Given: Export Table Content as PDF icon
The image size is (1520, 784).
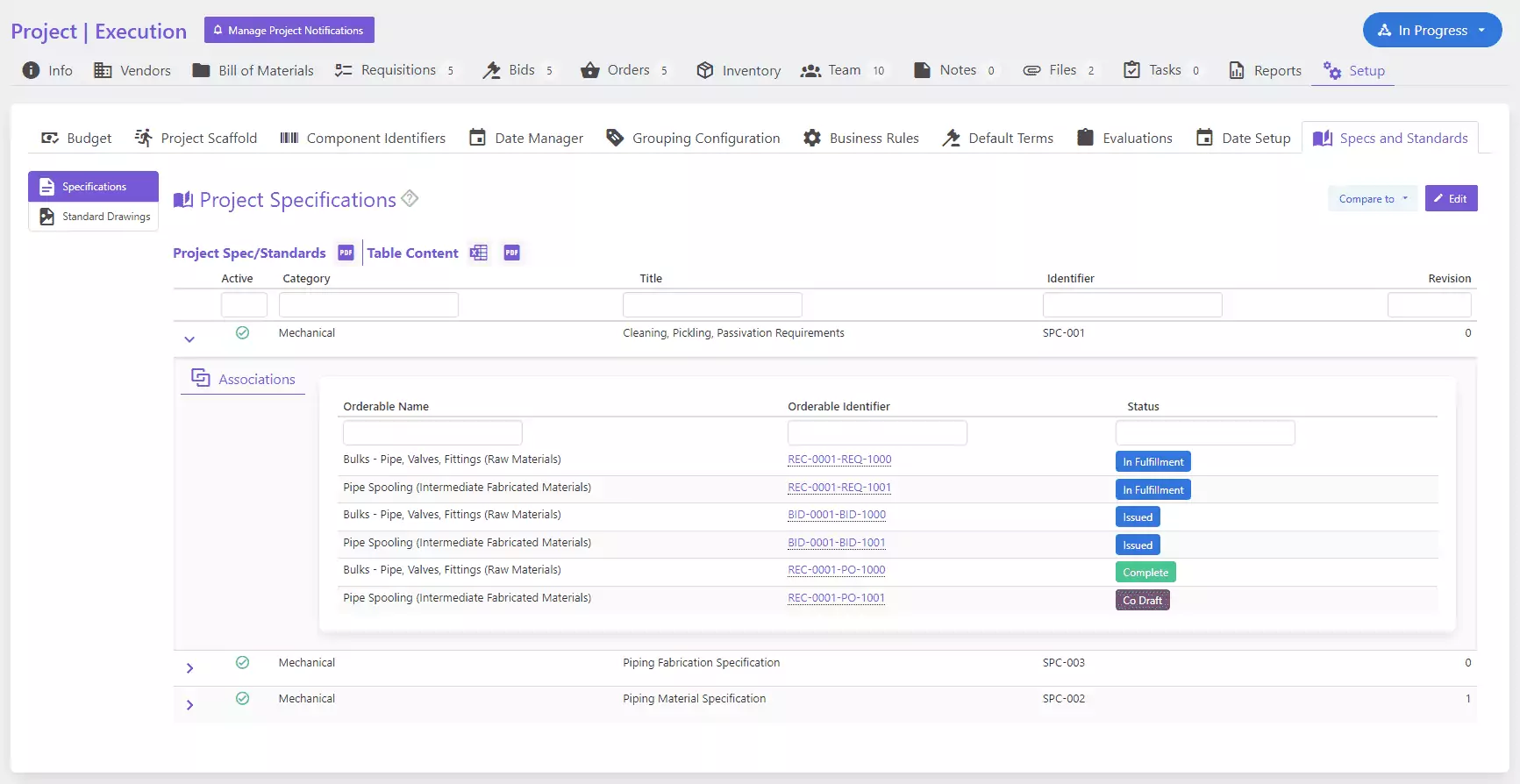Looking at the screenshot, I should (512, 253).
